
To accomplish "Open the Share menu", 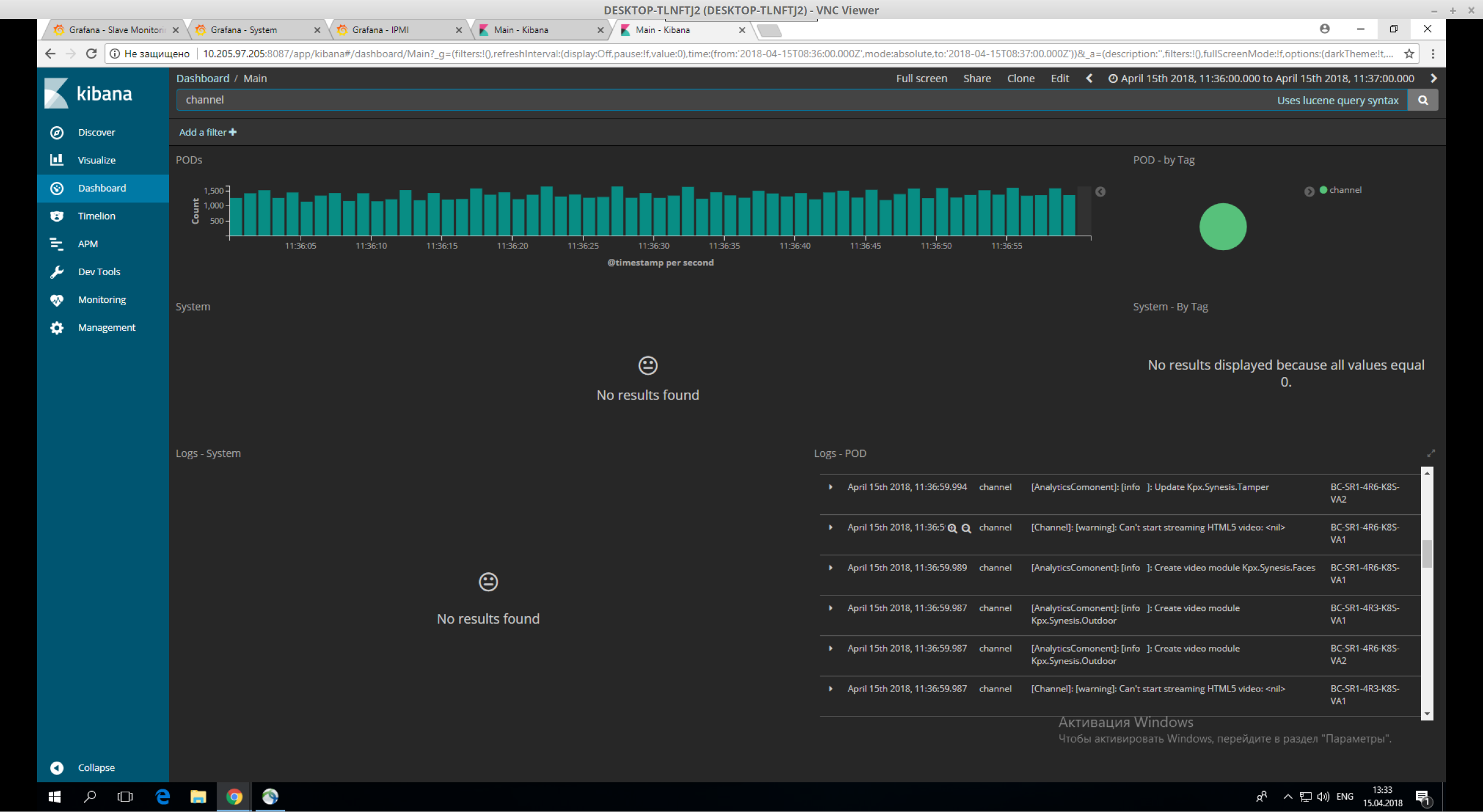I will (x=977, y=78).
